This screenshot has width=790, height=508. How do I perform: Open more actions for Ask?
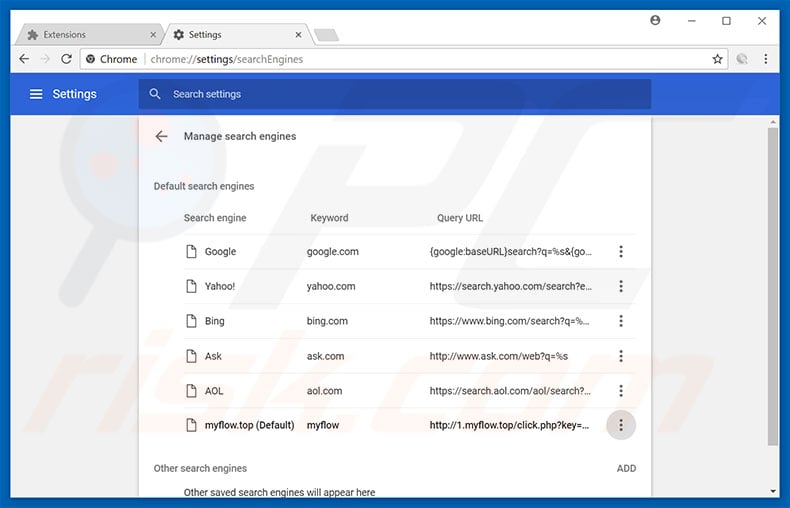pos(621,356)
